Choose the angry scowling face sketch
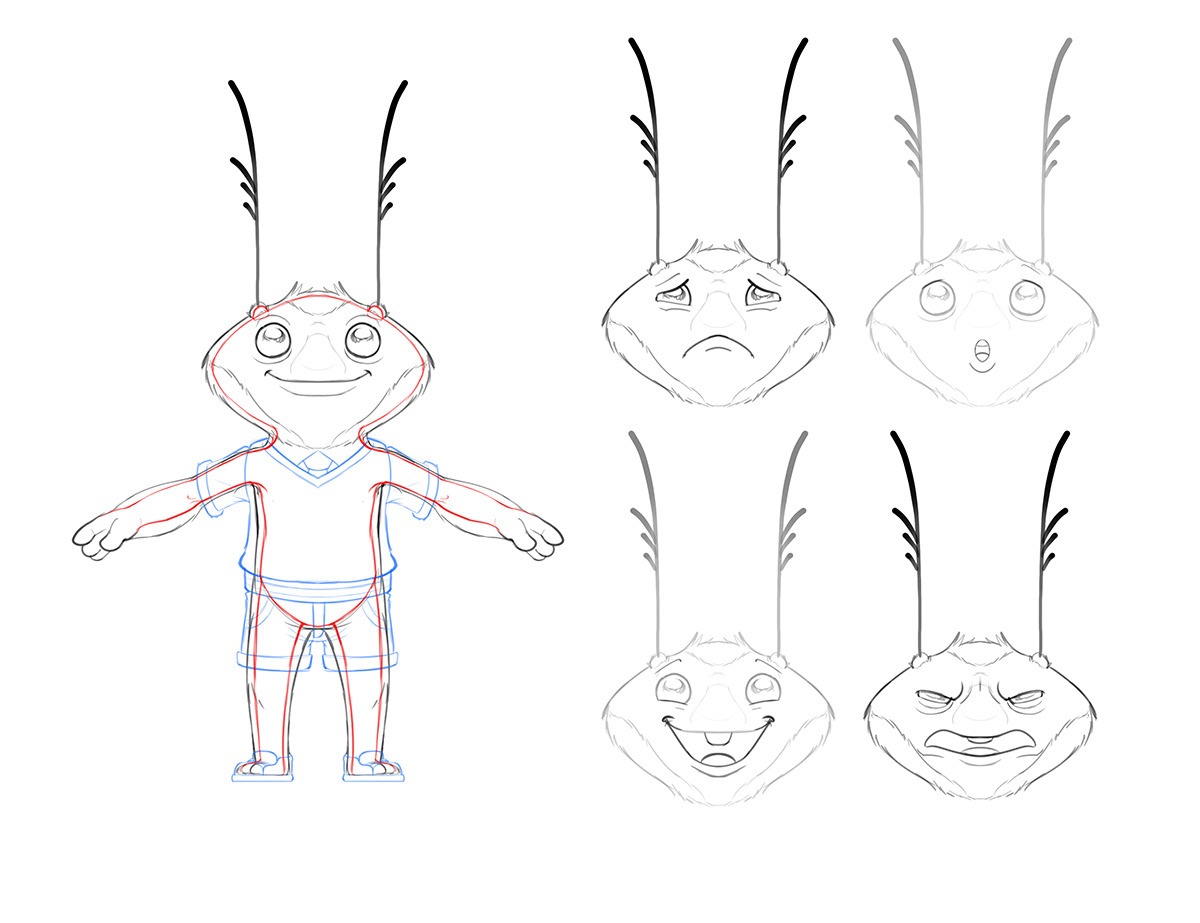 pos(982,616)
